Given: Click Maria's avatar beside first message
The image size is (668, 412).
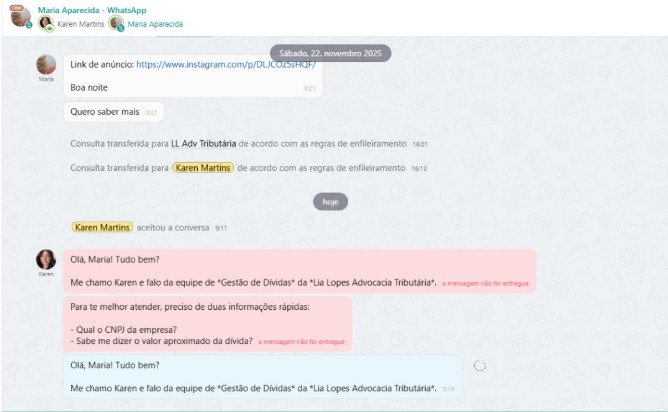Looking at the screenshot, I should (46, 65).
